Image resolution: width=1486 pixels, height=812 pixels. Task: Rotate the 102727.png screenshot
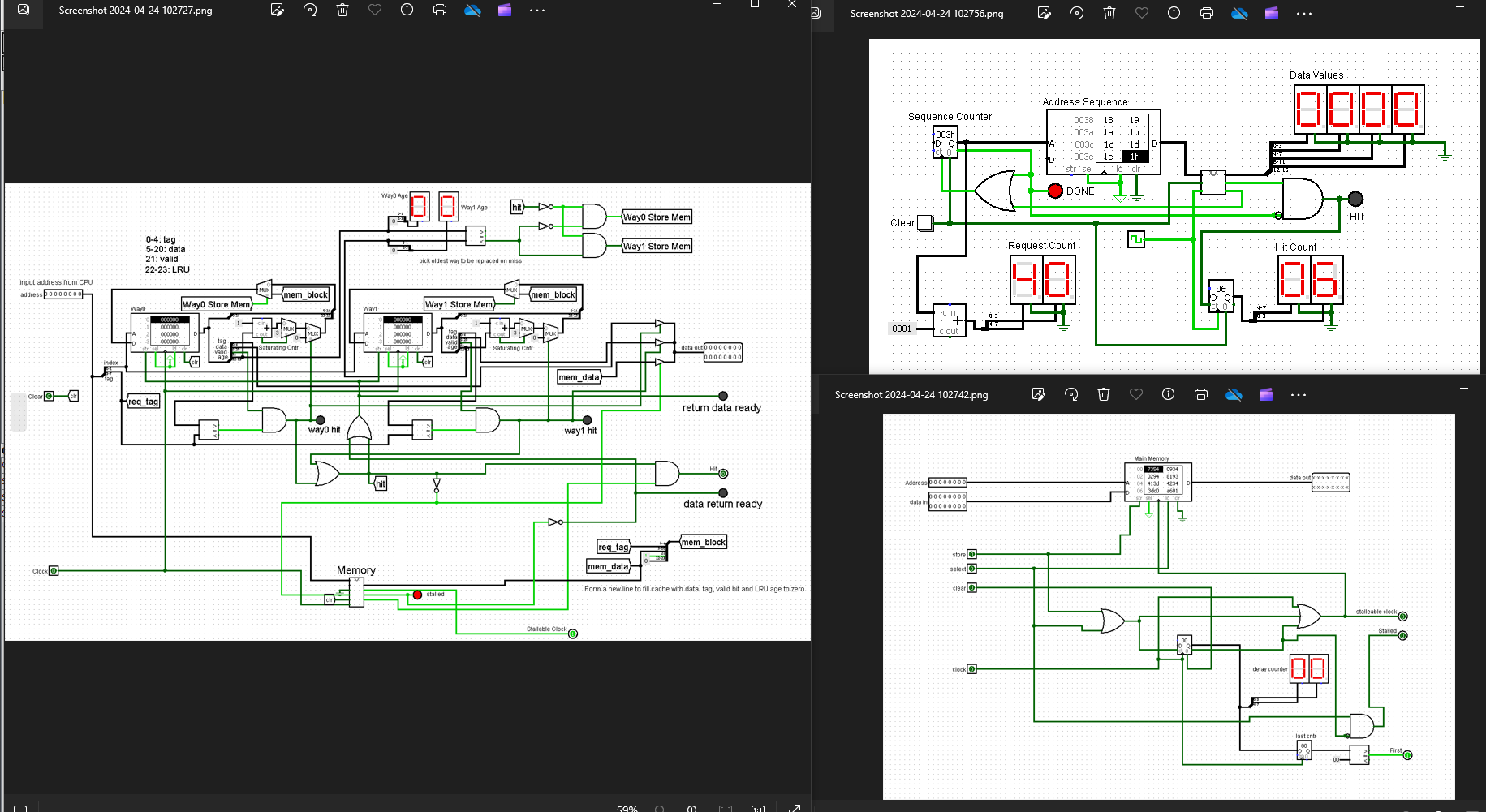[x=310, y=11]
